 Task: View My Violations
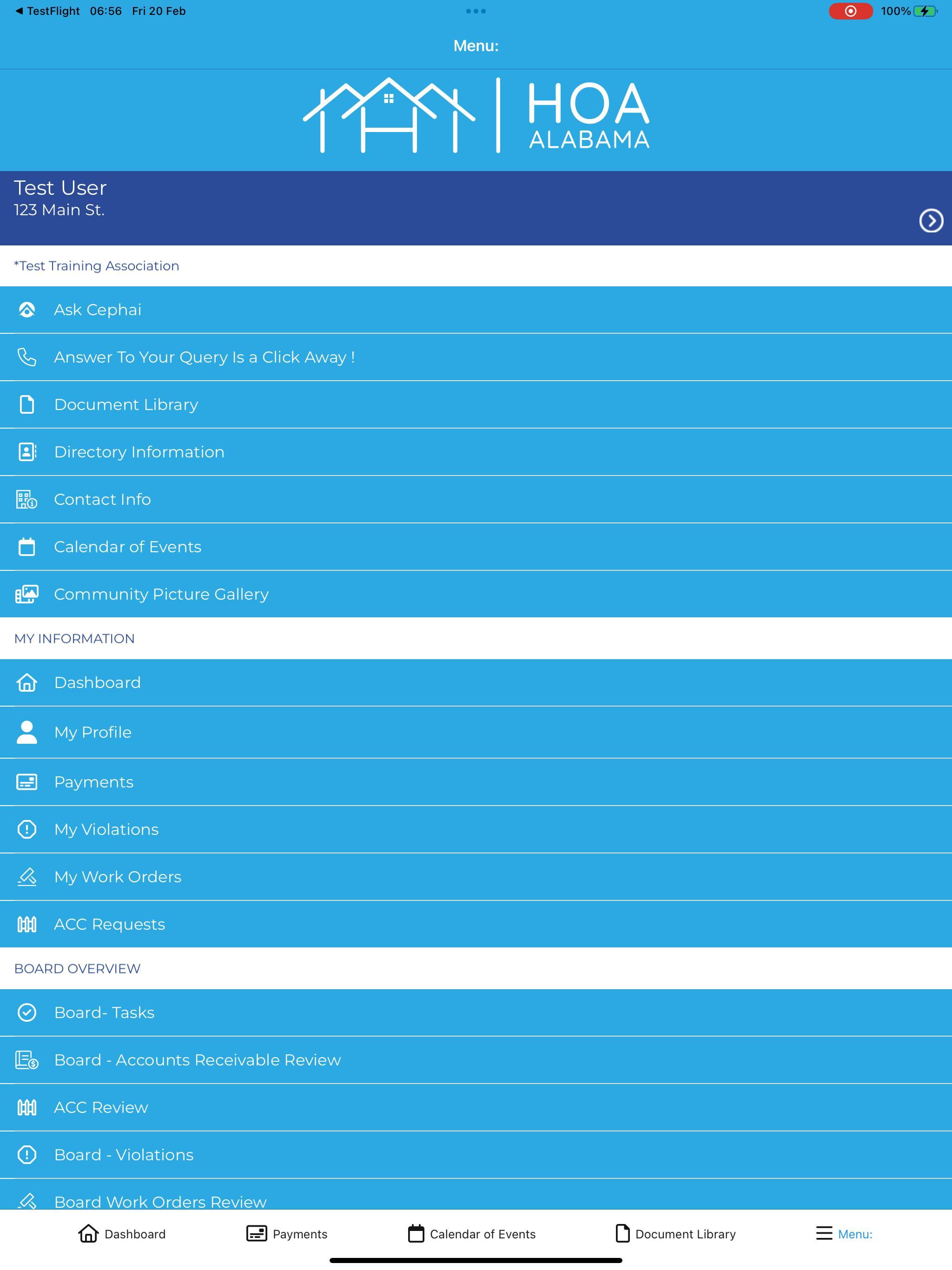click(476, 829)
